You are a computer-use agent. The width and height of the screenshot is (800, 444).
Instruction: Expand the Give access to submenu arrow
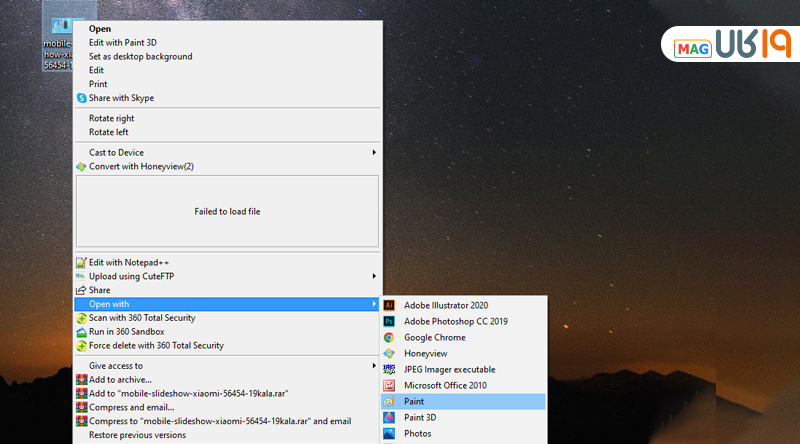click(374, 365)
